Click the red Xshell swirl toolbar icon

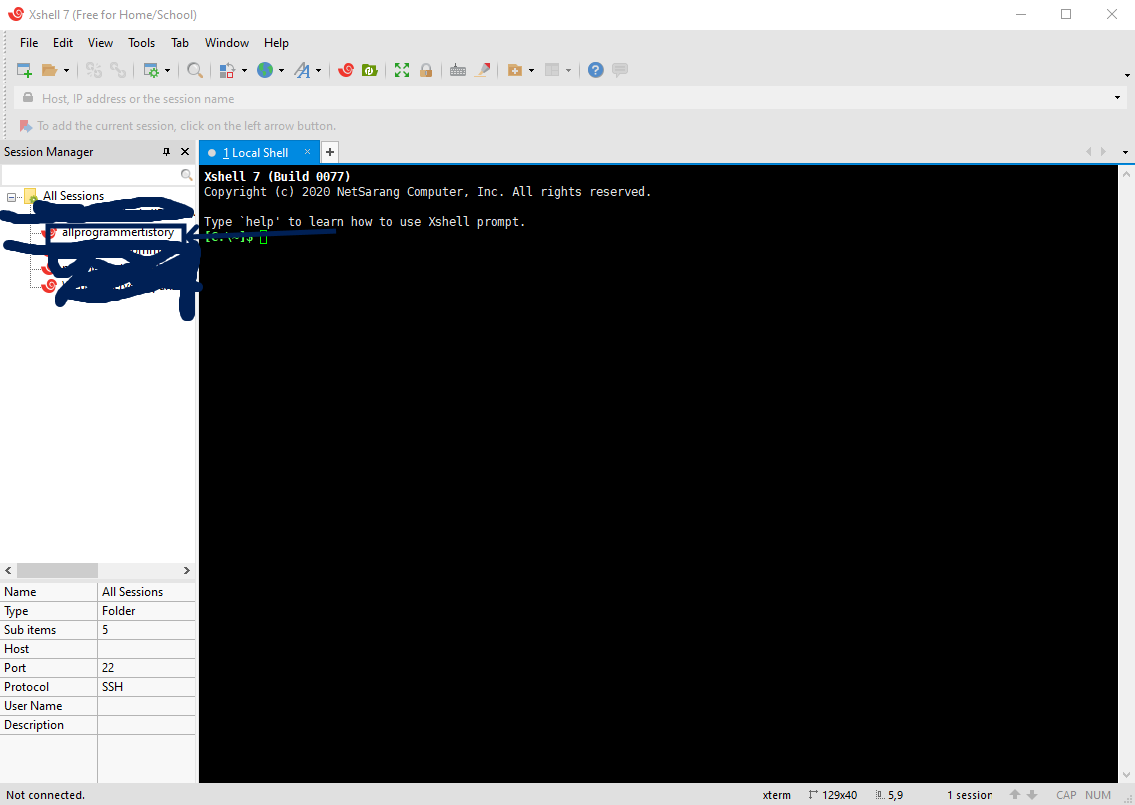(346, 70)
